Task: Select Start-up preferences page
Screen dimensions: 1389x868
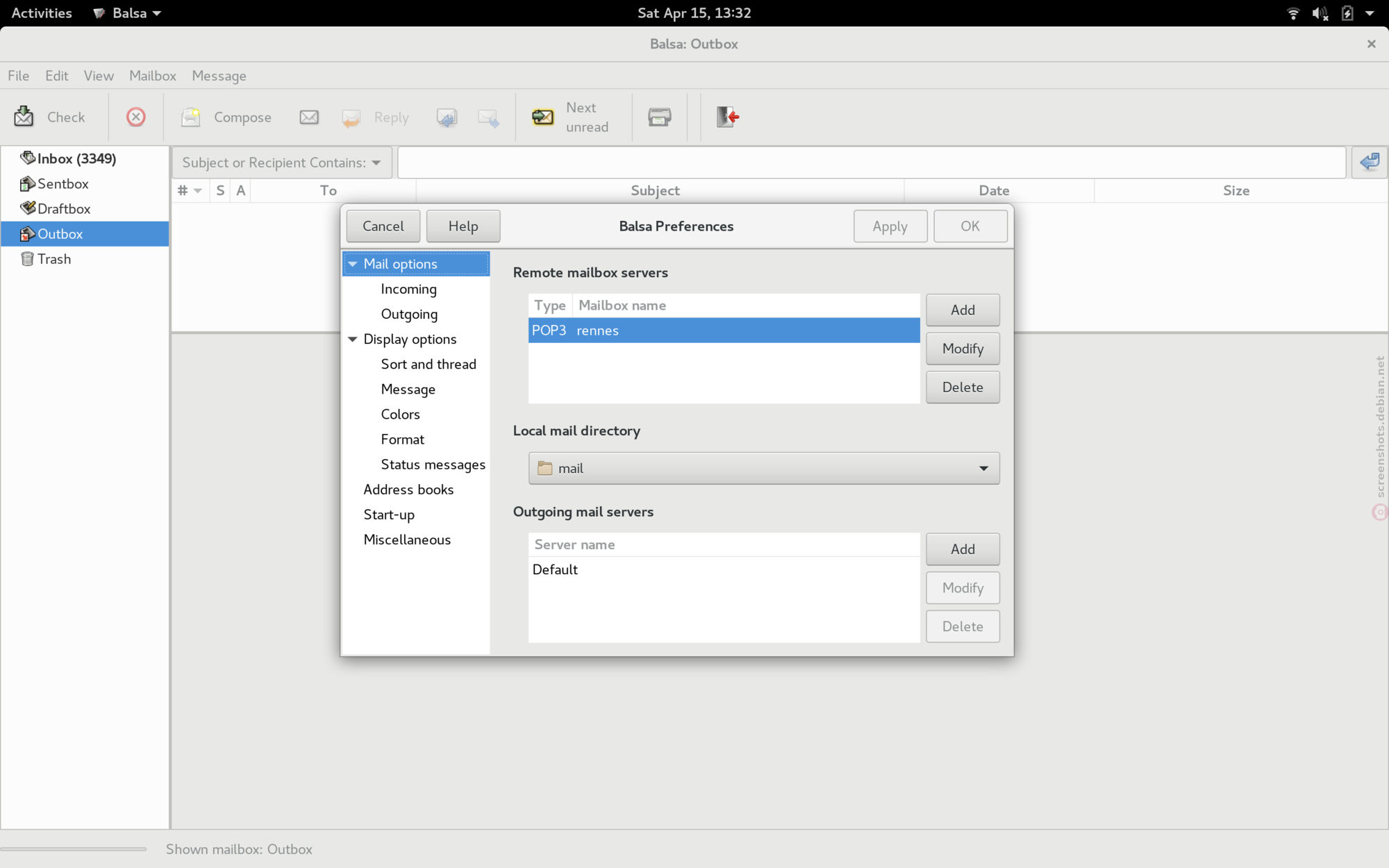Action: pyautogui.click(x=389, y=515)
